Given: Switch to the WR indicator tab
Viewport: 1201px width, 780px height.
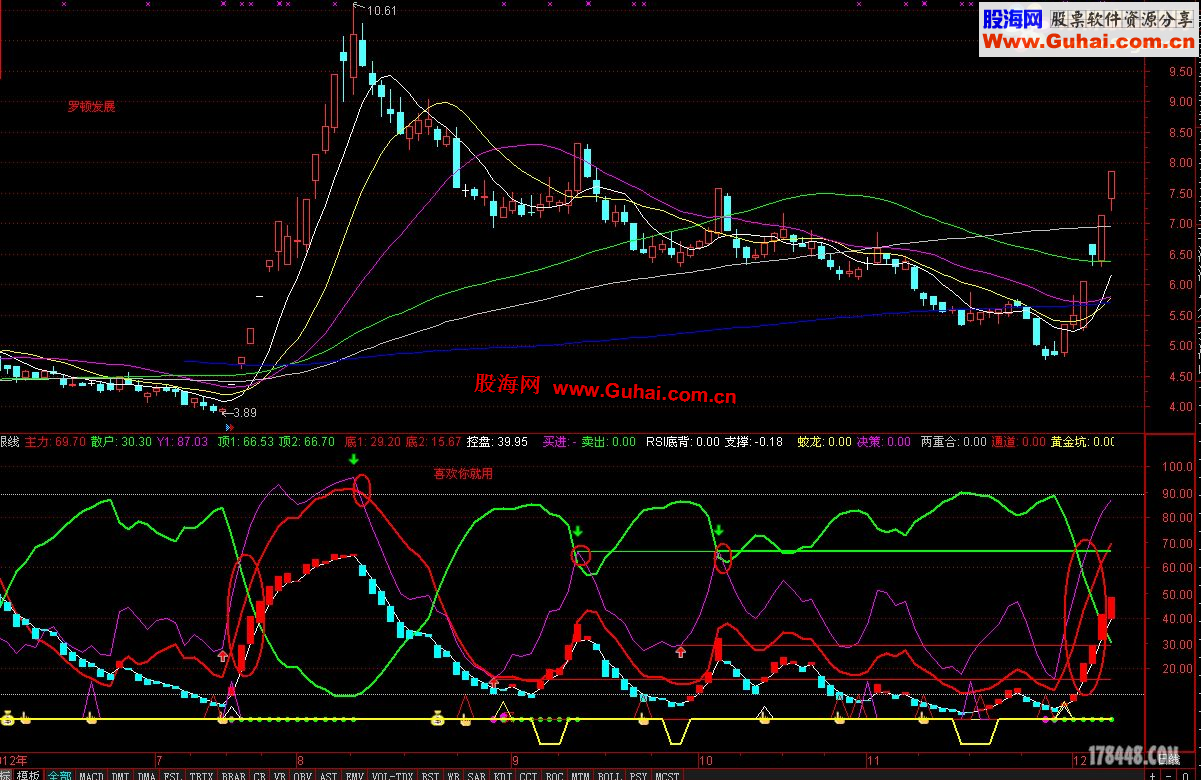Looking at the screenshot, I should tap(453, 775).
